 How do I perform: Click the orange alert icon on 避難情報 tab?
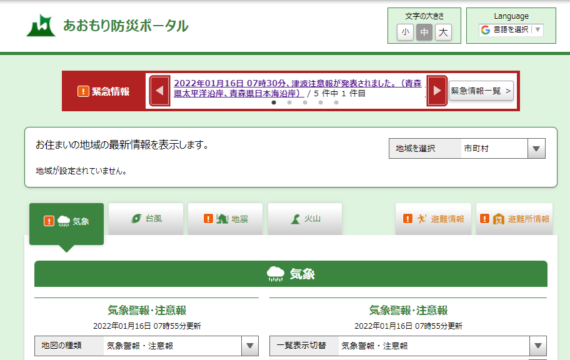408,219
